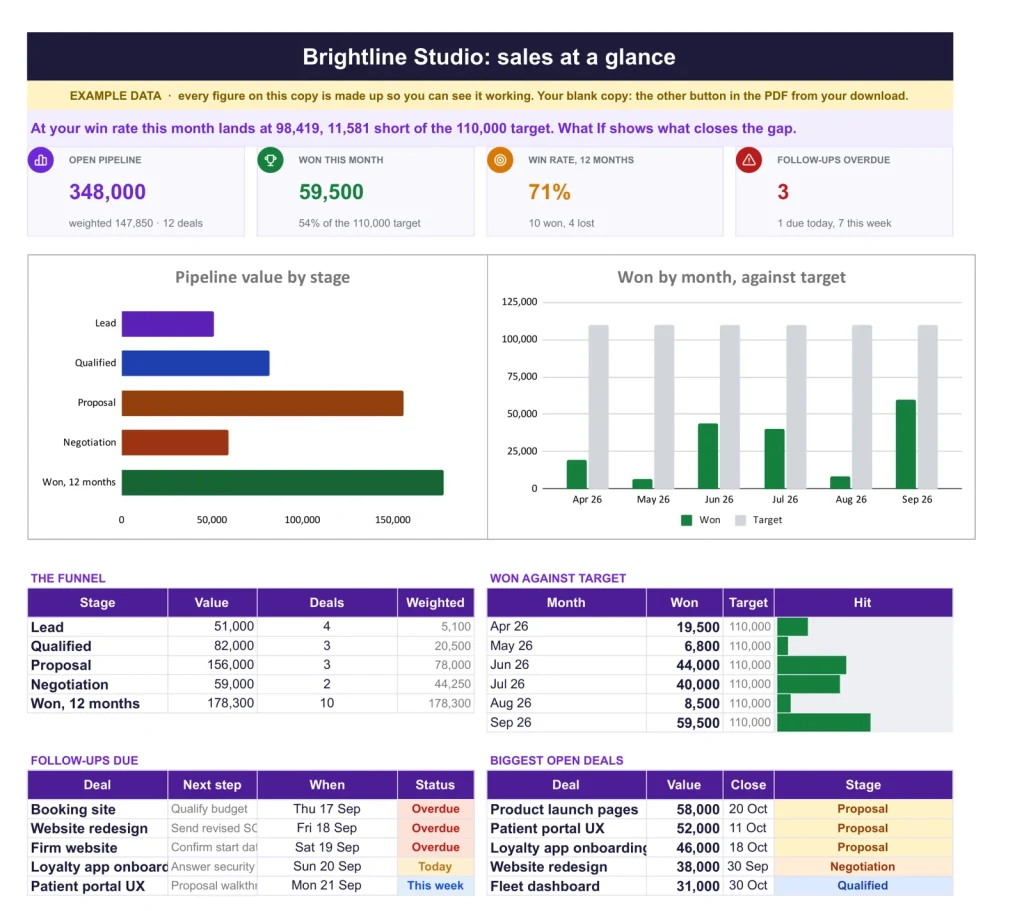Click the Booking site follow-up deal

tap(73, 809)
